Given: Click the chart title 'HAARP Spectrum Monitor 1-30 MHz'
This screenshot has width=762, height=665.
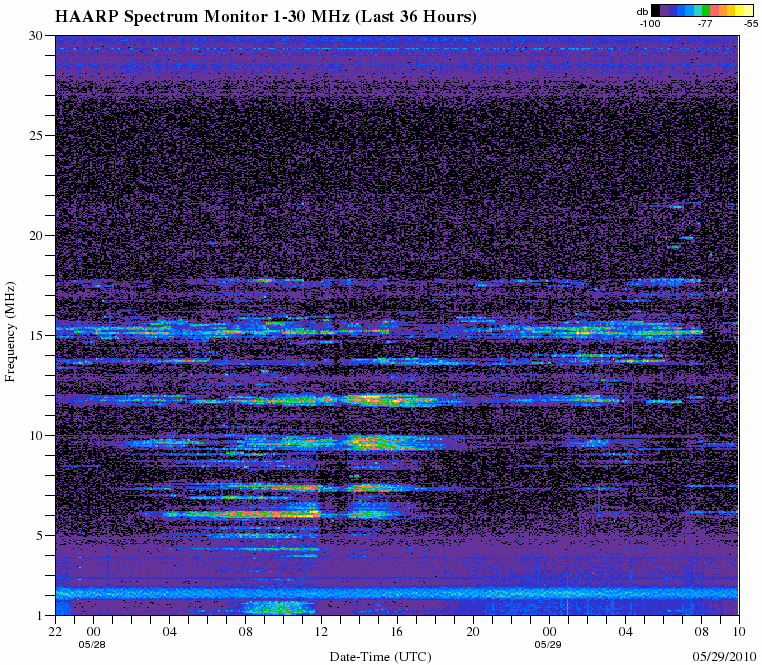Looking at the screenshot, I should [x=202, y=17].
